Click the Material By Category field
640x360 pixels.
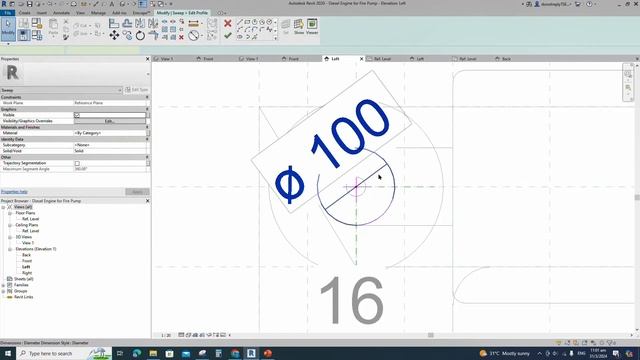pyautogui.click(x=110, y=133)
